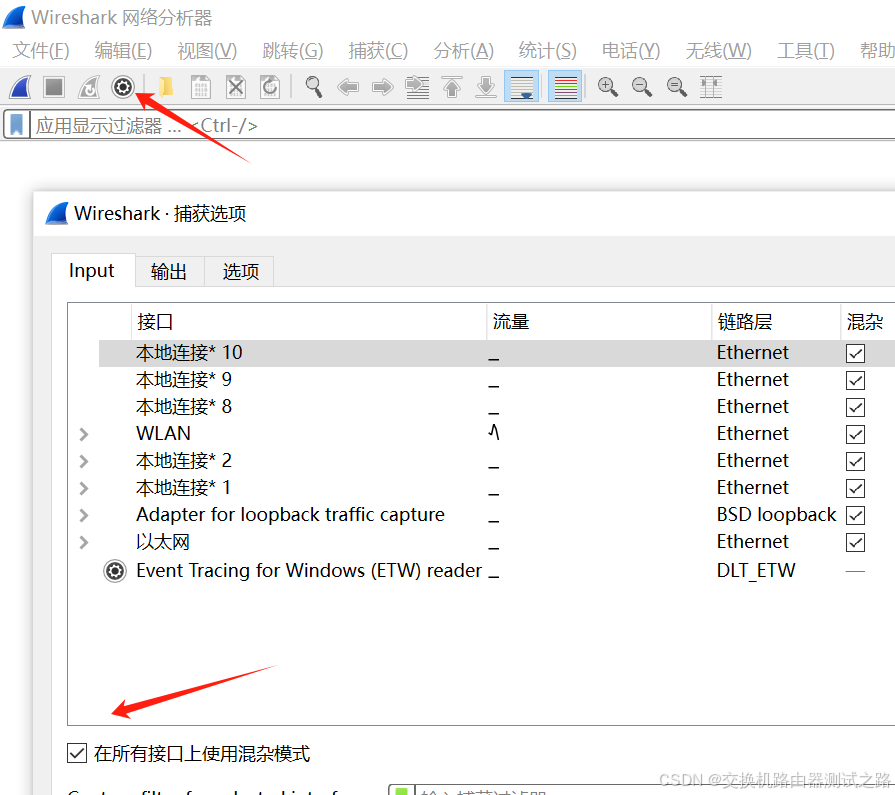Jump to last packet
Screen dimensions: 895x795
tap(486, 87)
